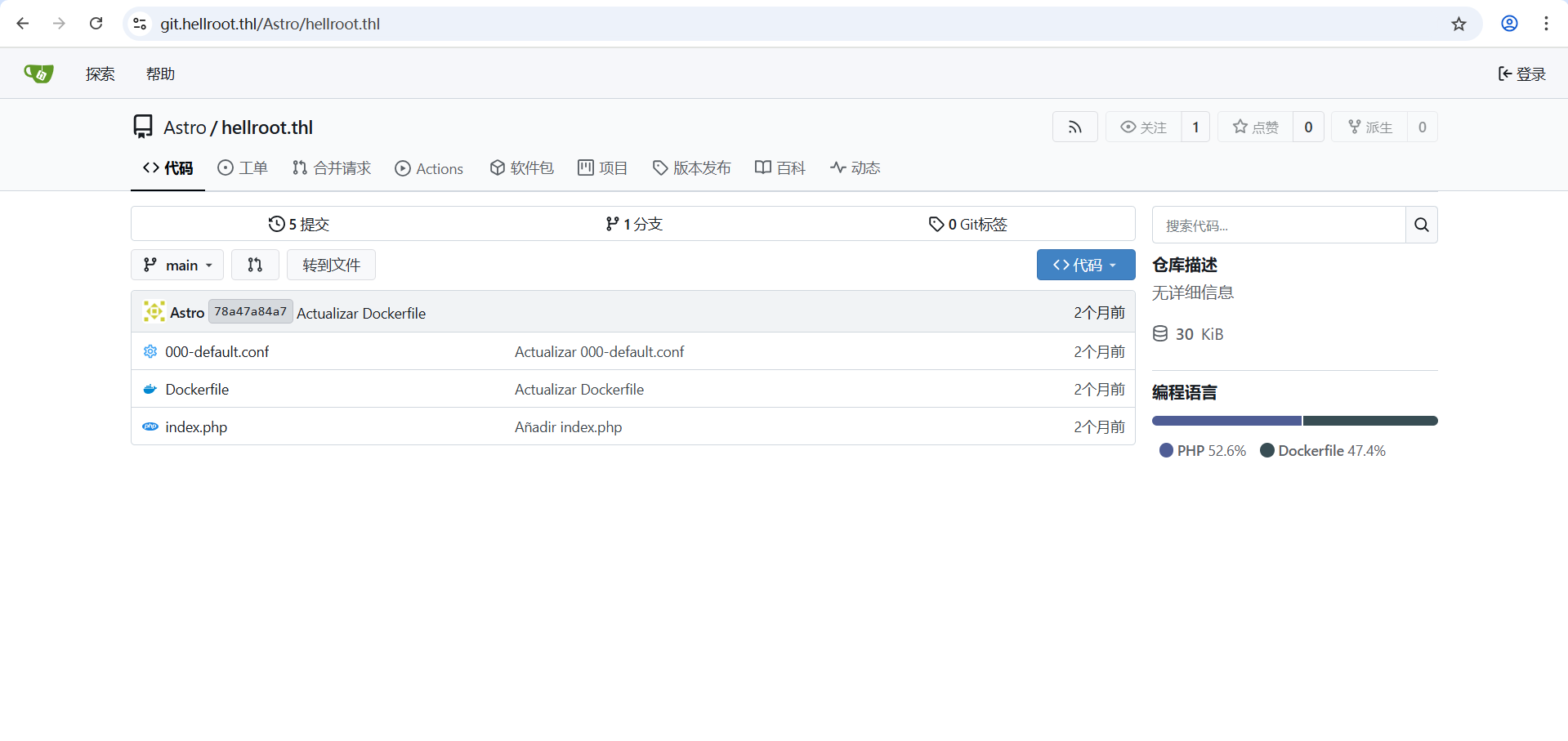
Task: Click the 转到文件 button
Action: 331,265
